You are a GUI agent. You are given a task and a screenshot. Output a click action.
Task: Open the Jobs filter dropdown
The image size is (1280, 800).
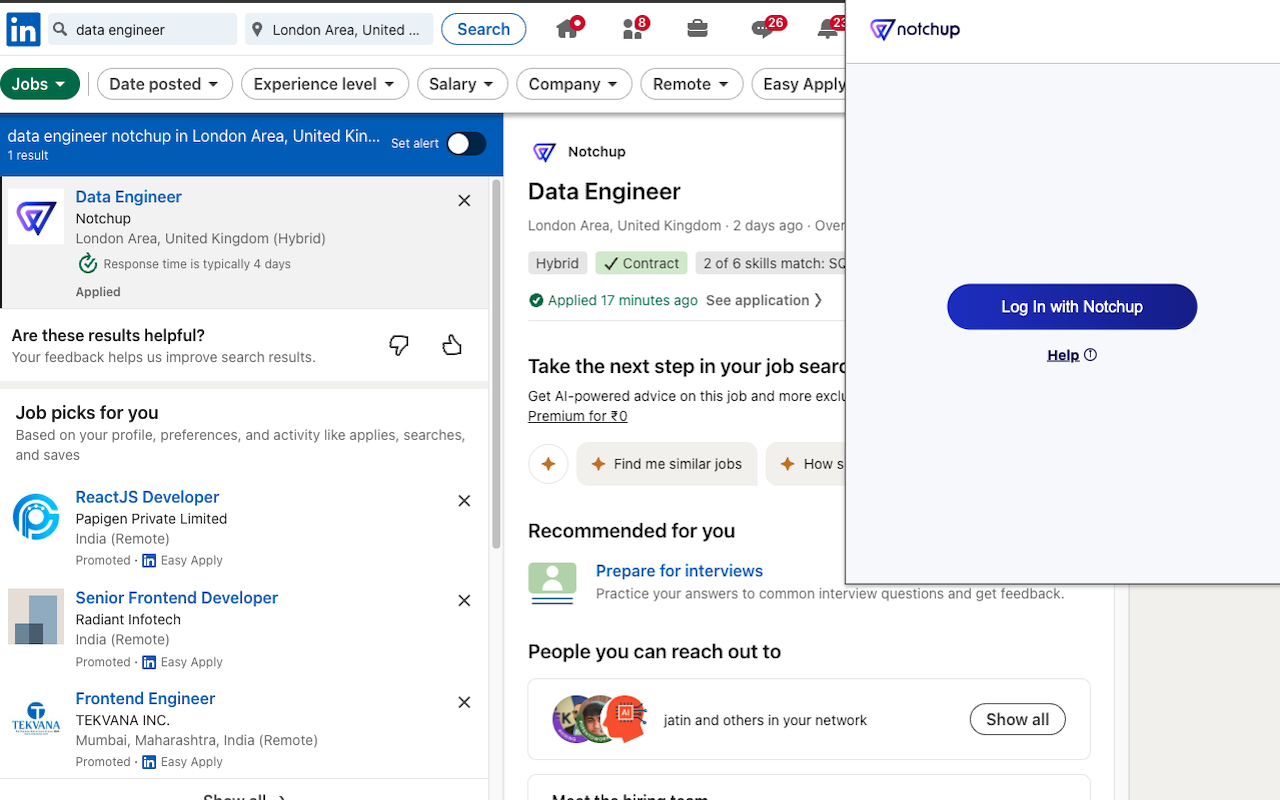pyautogui.click(x=40, y=84)
